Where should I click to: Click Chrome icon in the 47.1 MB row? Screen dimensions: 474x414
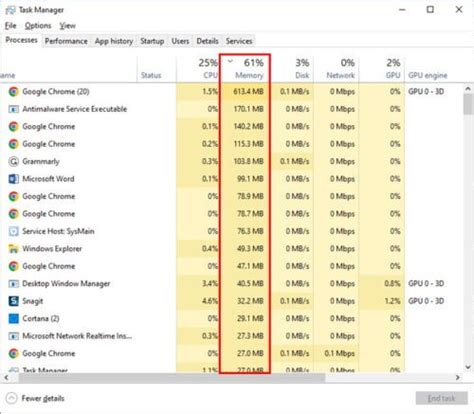coord(14,266)
